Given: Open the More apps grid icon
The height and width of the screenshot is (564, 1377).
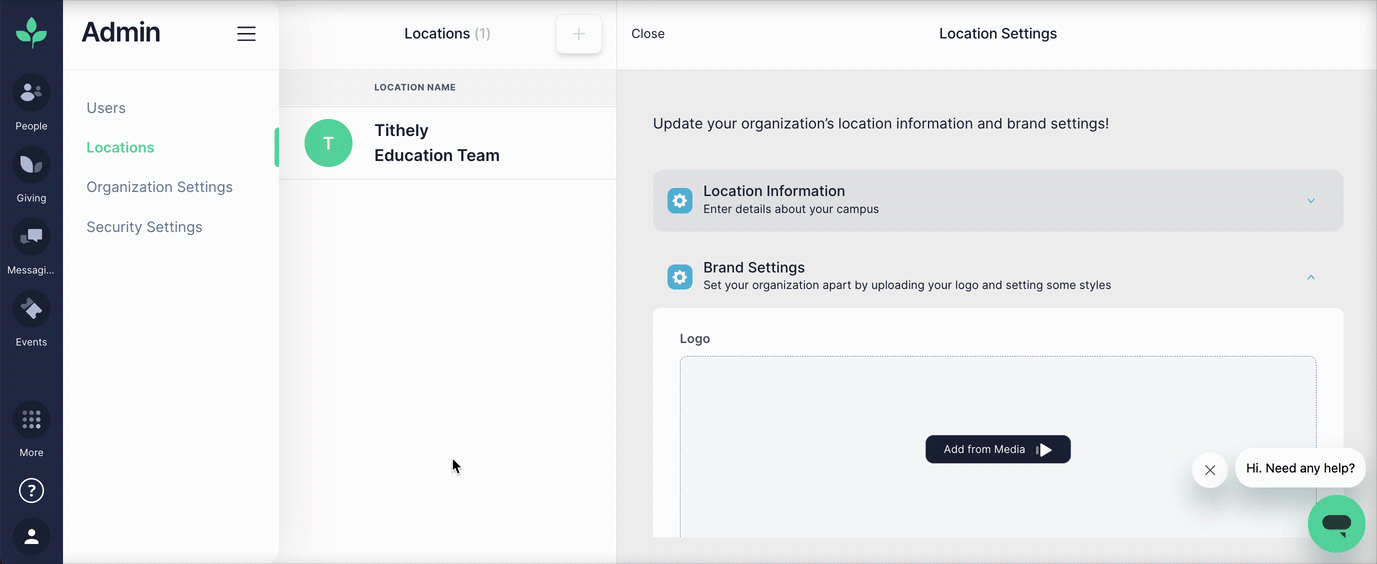Looking at the screenshot, I should click(x=31, y=420).
